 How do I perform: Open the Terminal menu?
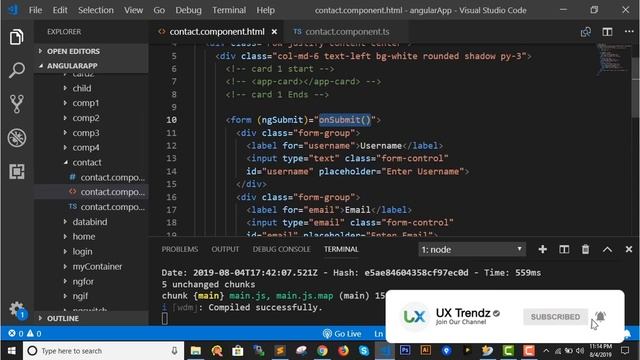coord(229,10)
